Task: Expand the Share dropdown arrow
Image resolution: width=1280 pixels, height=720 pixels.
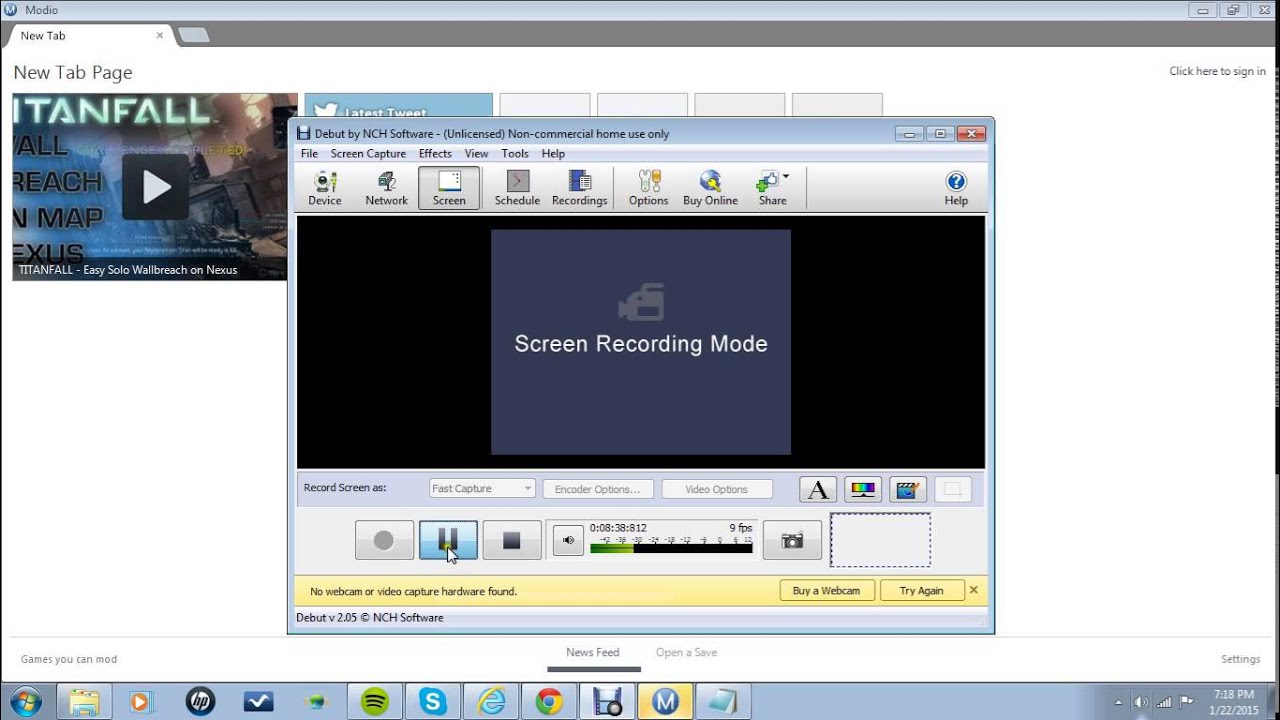Action: [x=786, y=177]
